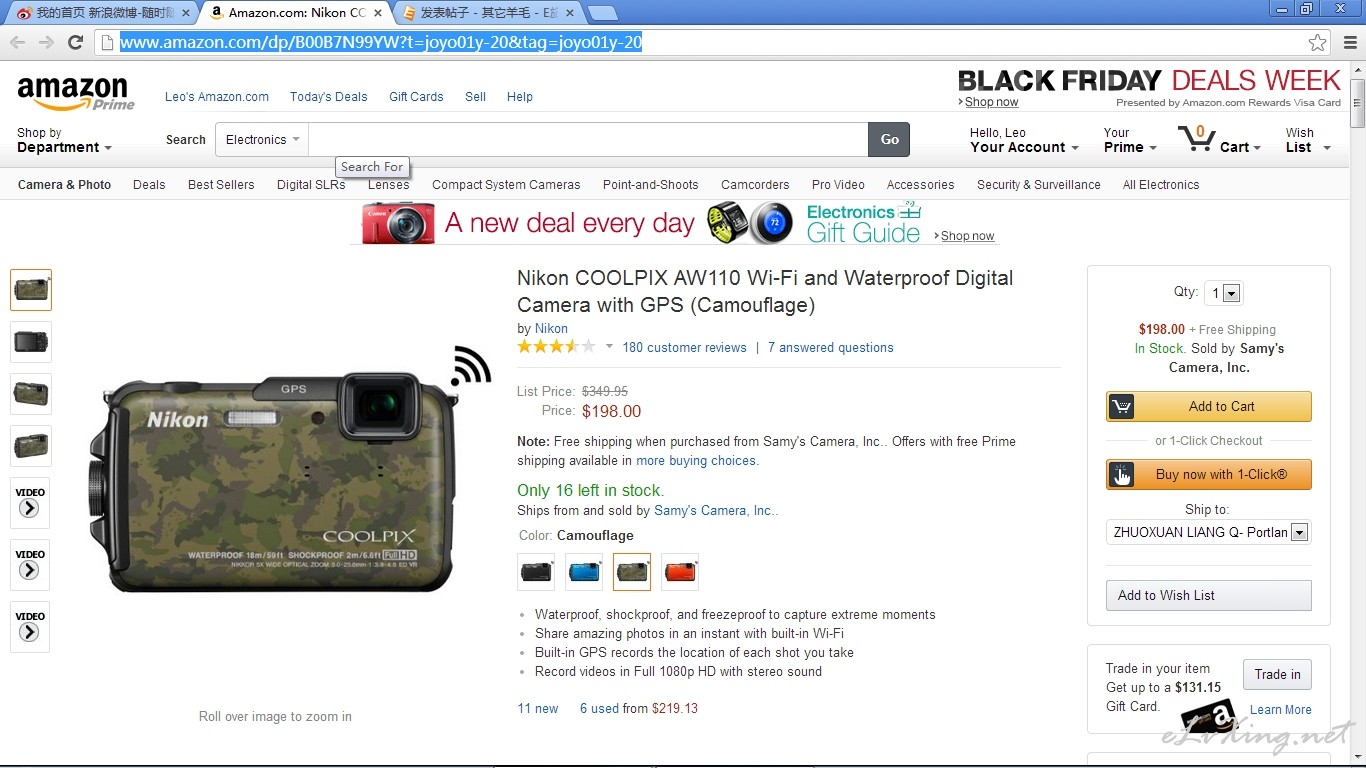1366x768 pixels.
Task: Open the 6 used offers link
Action: point(599,709)
